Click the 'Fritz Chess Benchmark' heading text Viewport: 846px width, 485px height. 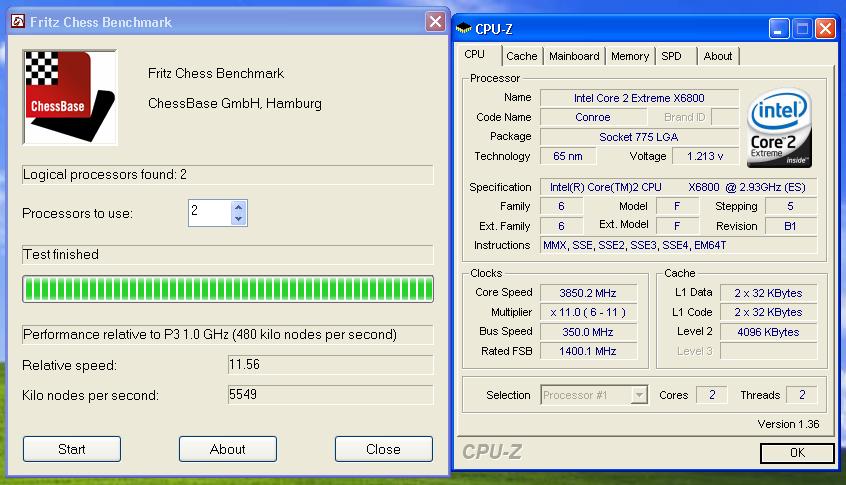[216, 73]
